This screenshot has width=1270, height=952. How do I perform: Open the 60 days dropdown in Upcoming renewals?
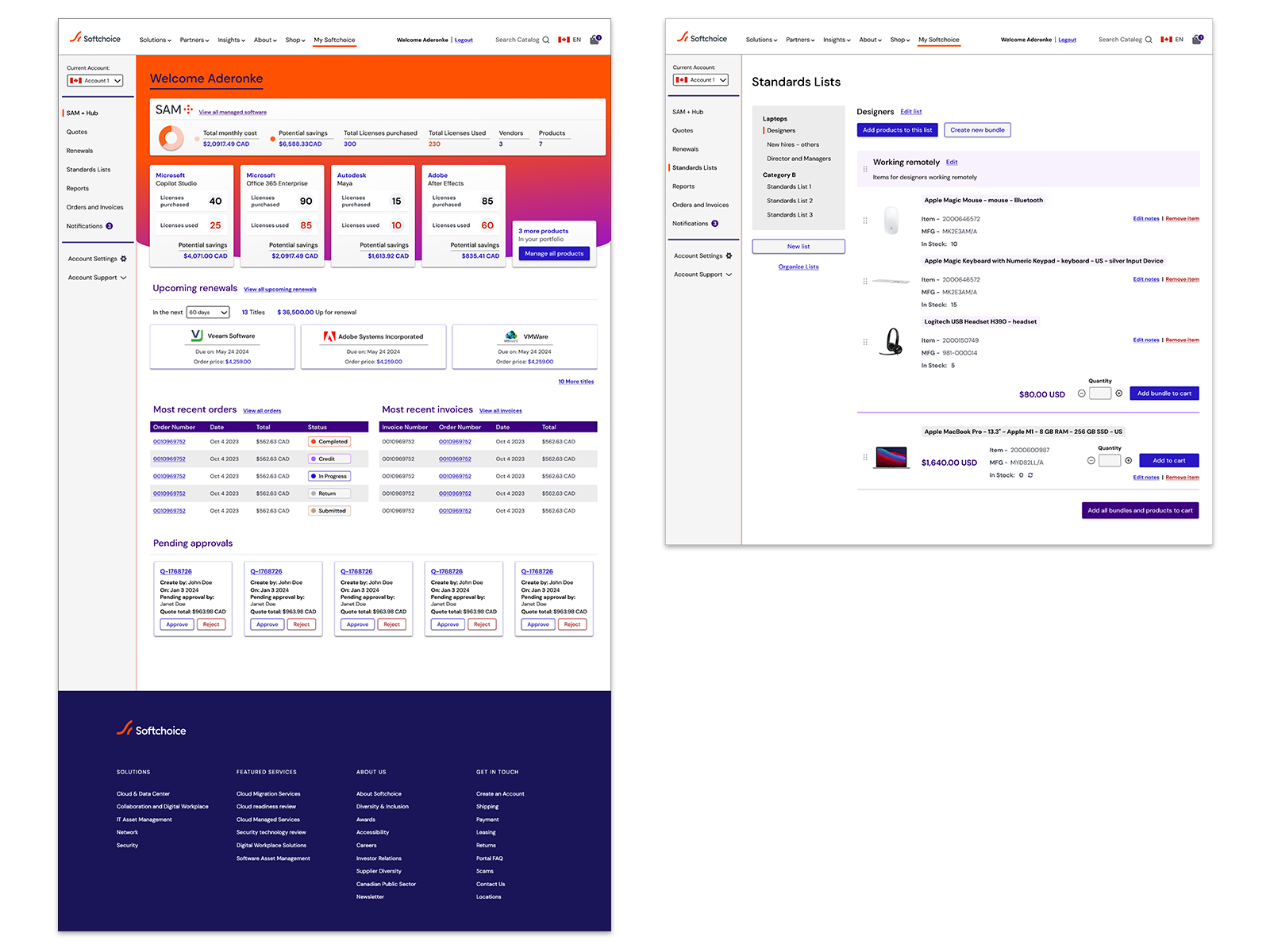point(208,313)
